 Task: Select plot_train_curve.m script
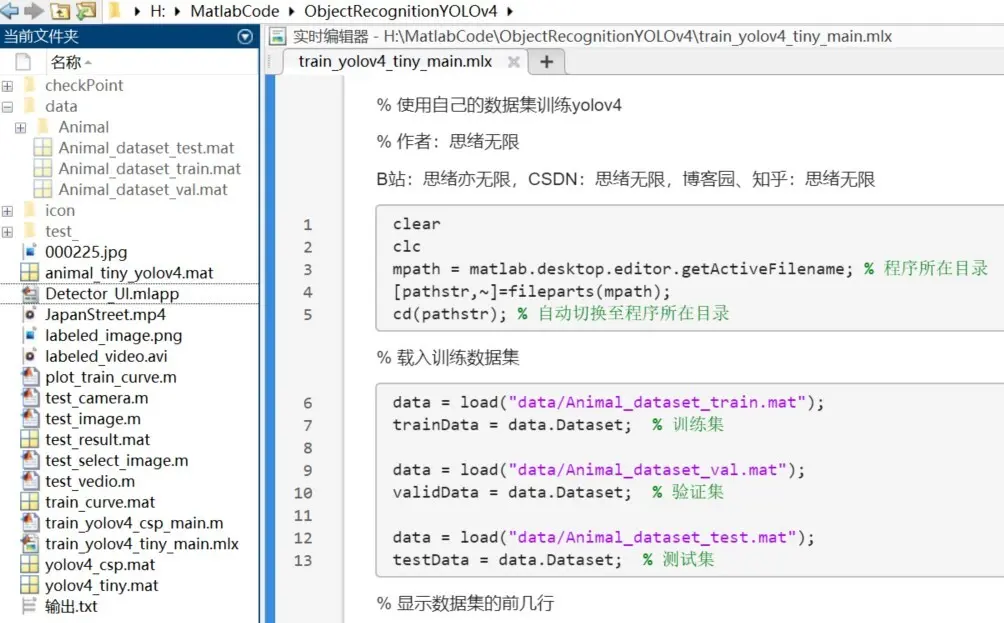[x=110, y=377]
